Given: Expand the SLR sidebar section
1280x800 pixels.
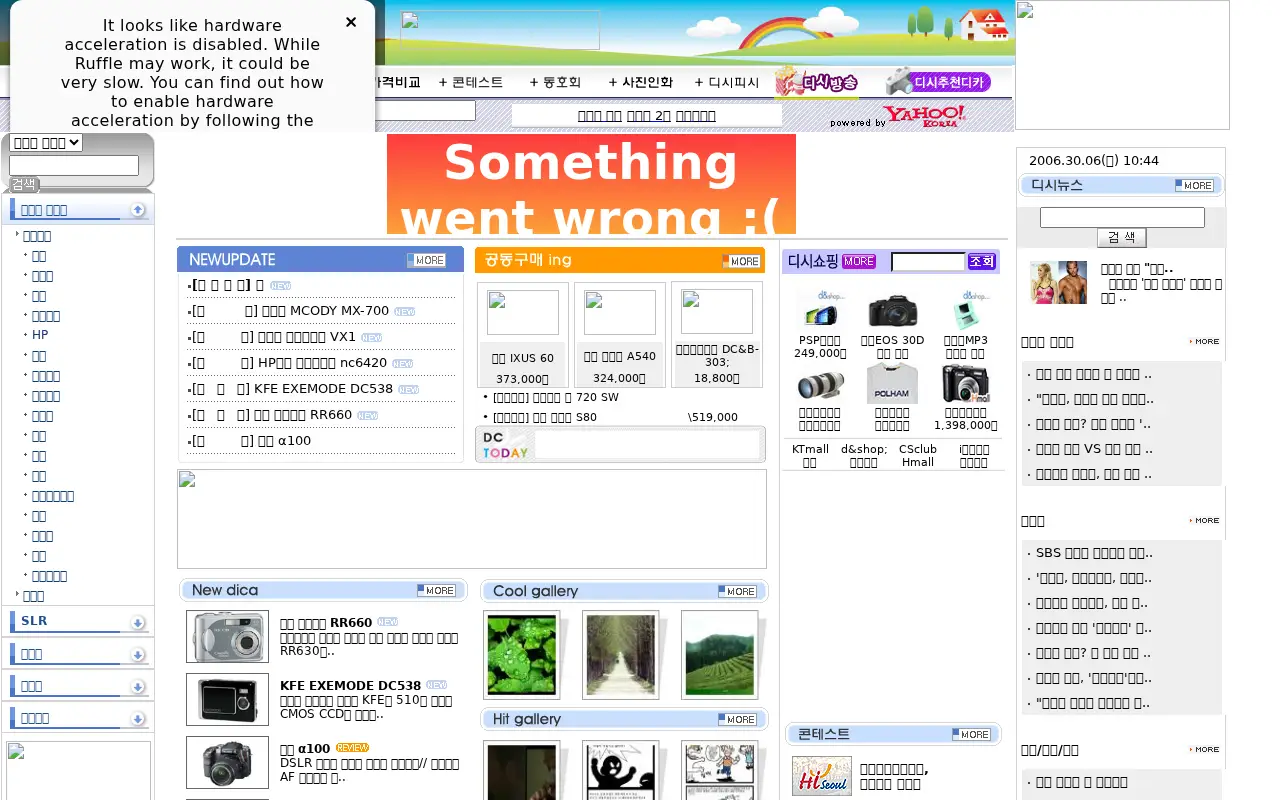Looking at the screenshot, I should click(x=138, y=622).
